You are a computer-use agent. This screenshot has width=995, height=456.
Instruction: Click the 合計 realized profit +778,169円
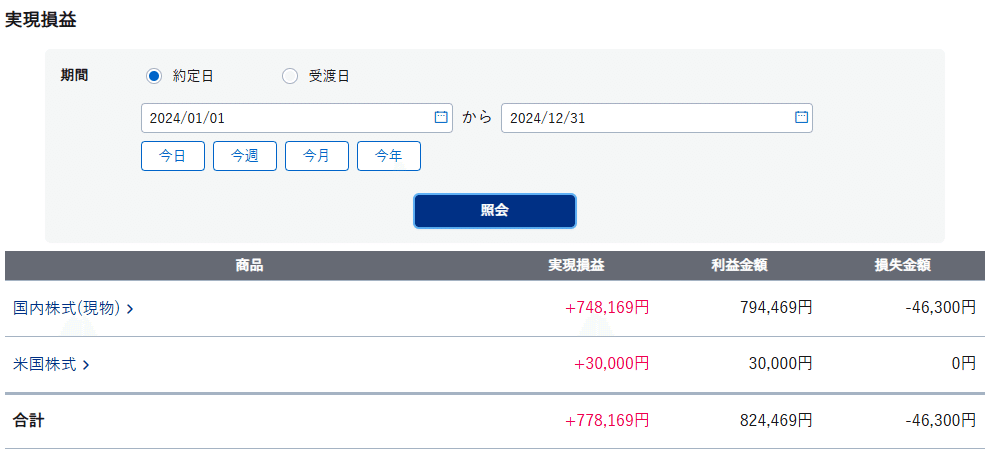607,420
